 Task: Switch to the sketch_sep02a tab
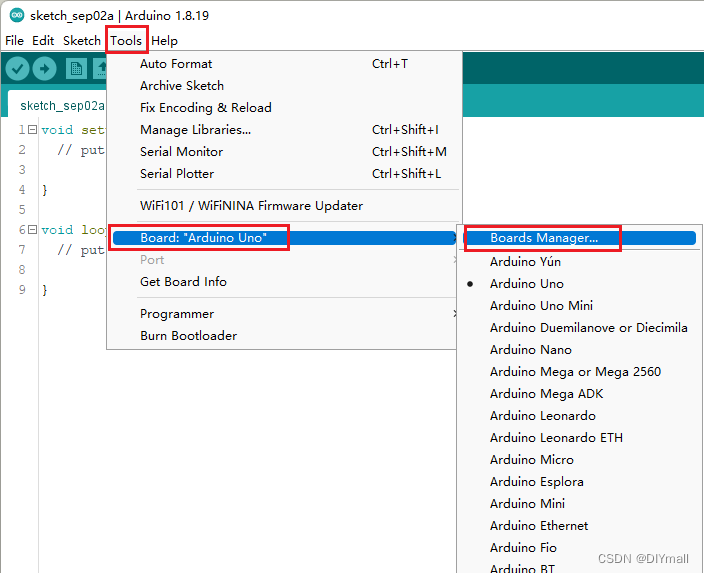tap(57, 105)
